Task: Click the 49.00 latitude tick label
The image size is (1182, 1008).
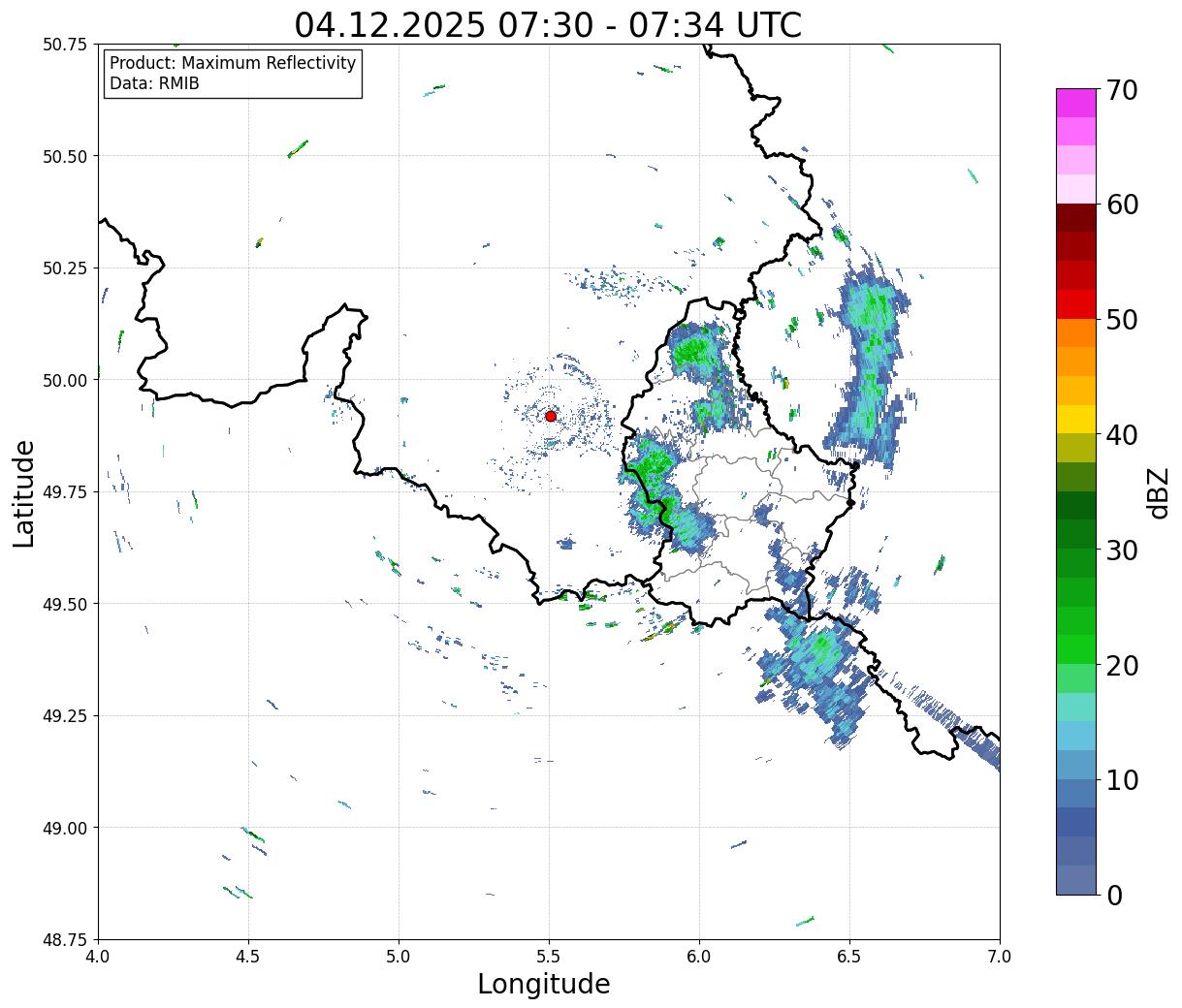Action: pos(66,828)
